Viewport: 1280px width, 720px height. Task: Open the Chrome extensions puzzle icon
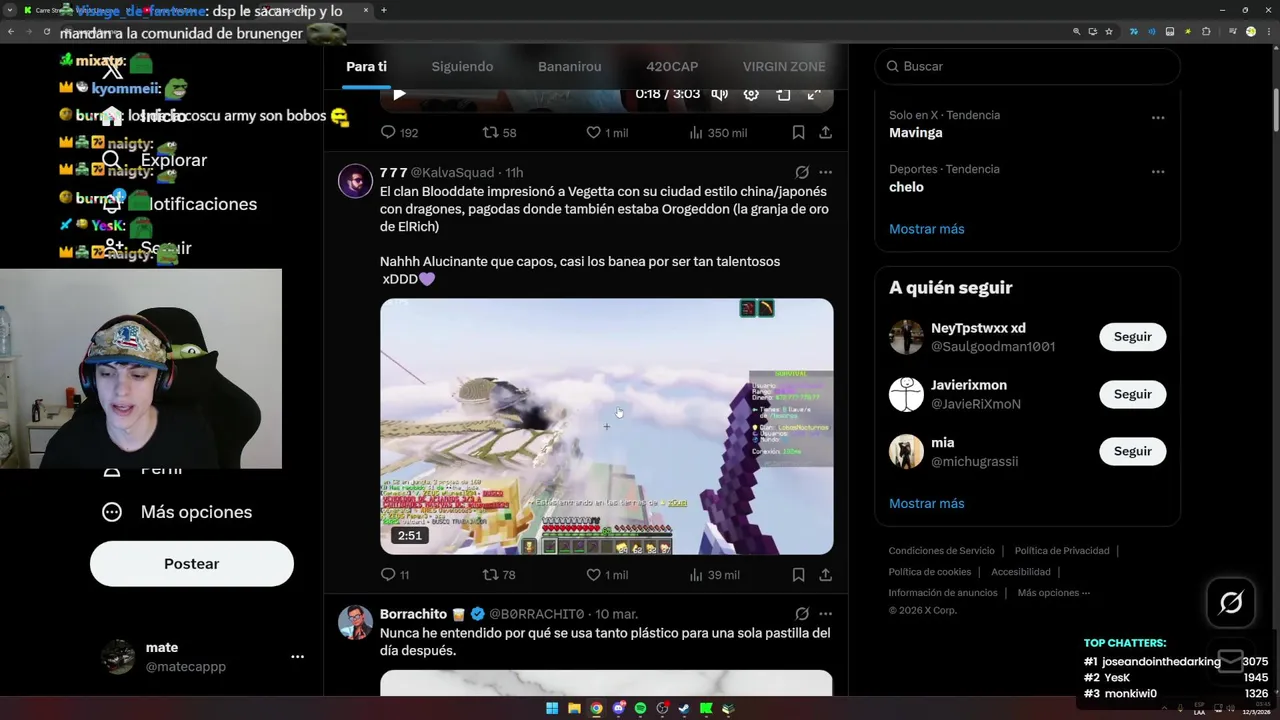pyautogui.click(x=1206, y=32)
